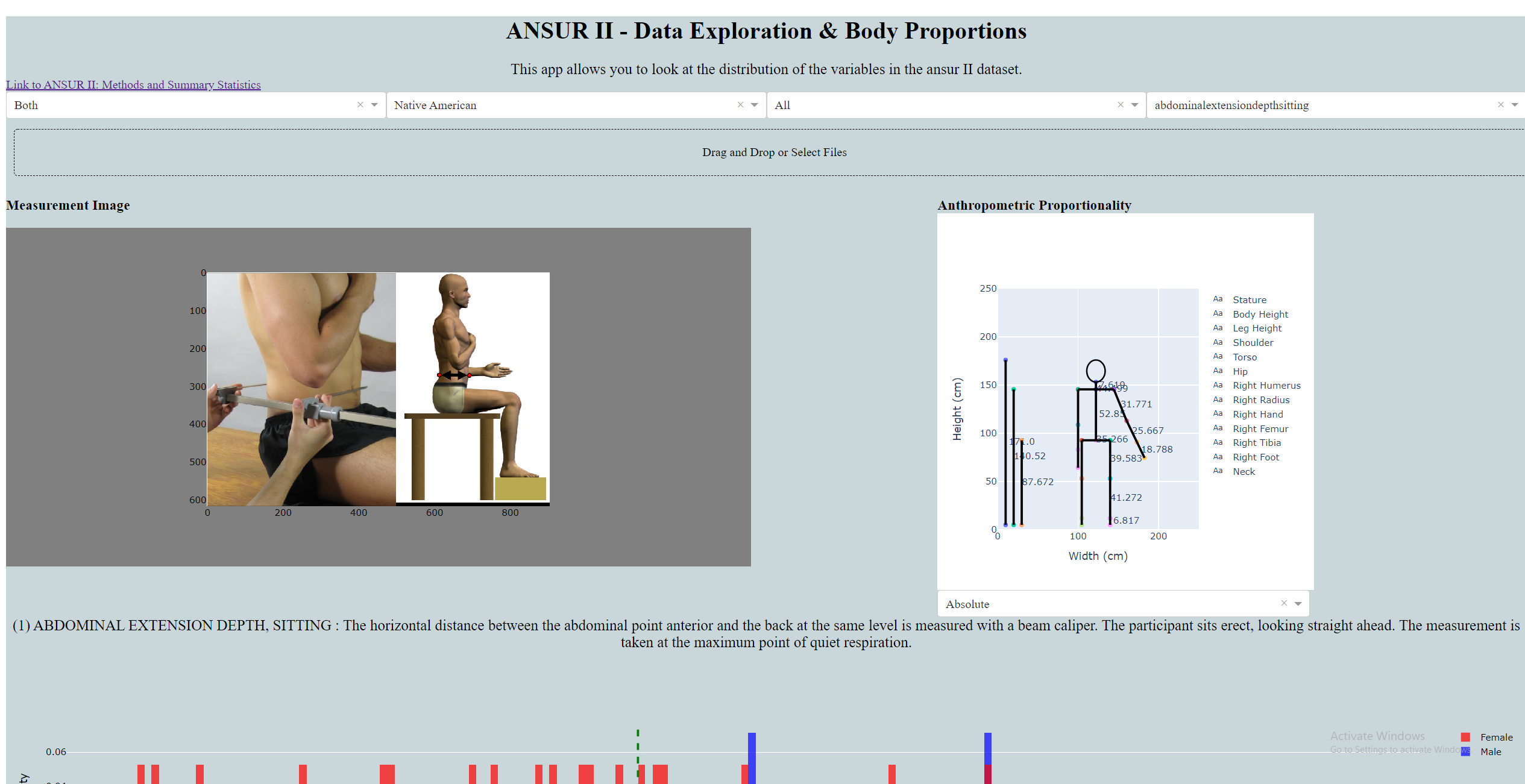Viewport: 1525px width, 784px height.
Task: Expand the Absolute scale dropdown arrow
Action: (1298, 603)
